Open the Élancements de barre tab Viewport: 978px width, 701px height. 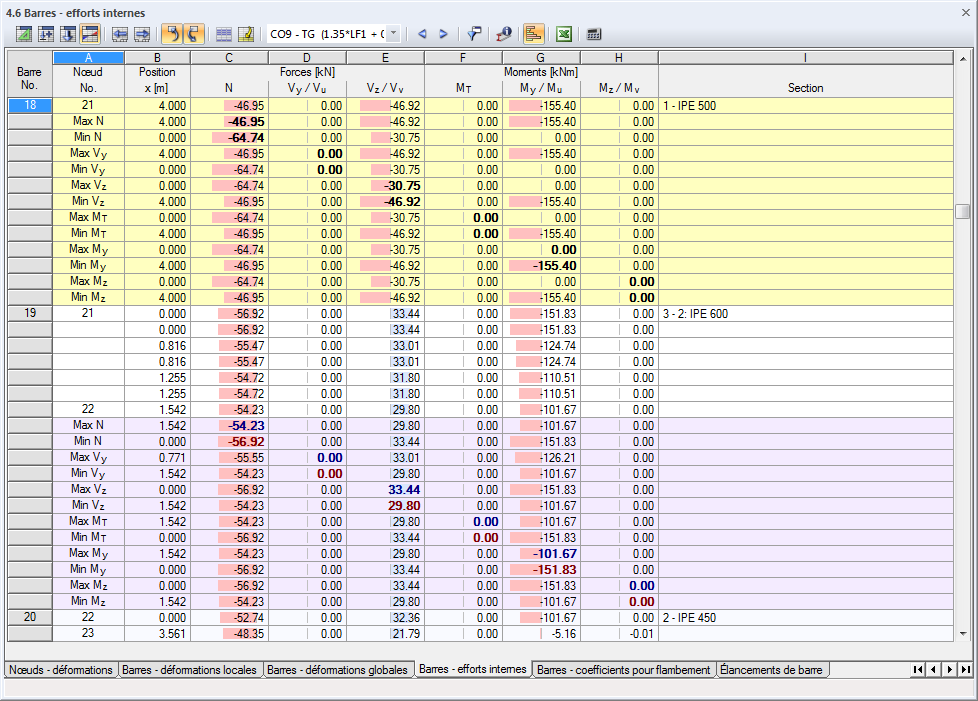771,670
